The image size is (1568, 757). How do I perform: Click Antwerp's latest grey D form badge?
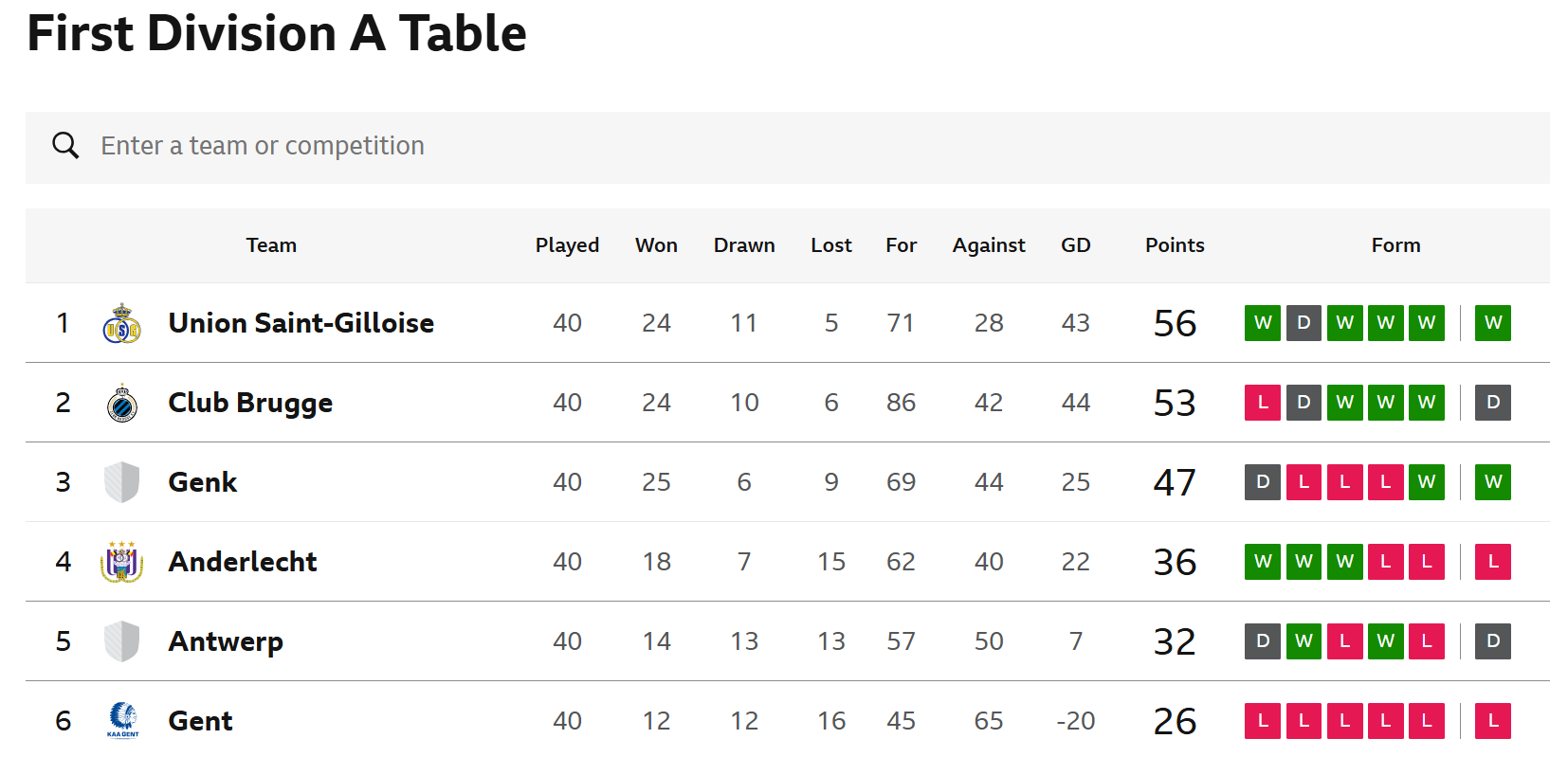pyautogui.click(x=1493, y=641)
